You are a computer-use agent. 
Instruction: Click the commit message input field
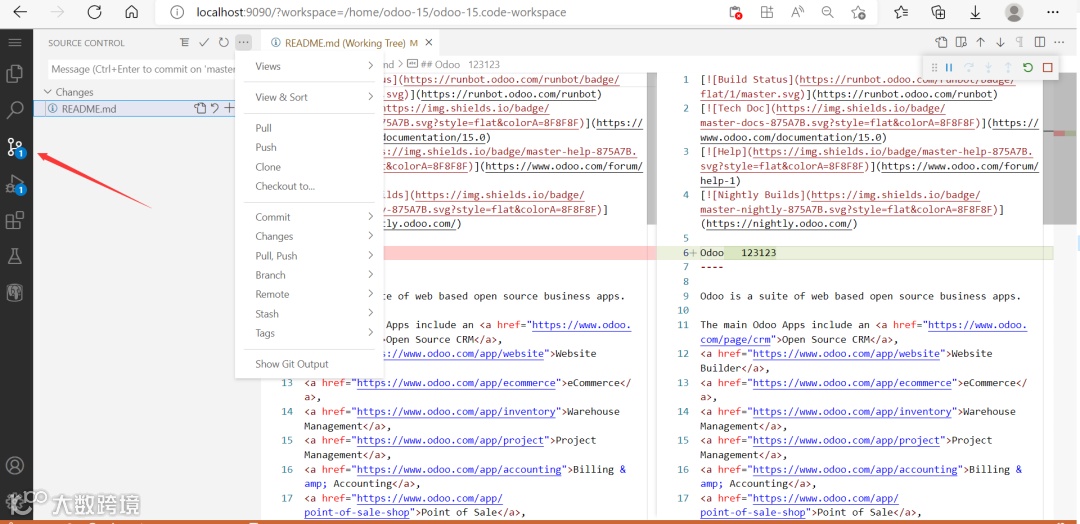tap(142, 69)
